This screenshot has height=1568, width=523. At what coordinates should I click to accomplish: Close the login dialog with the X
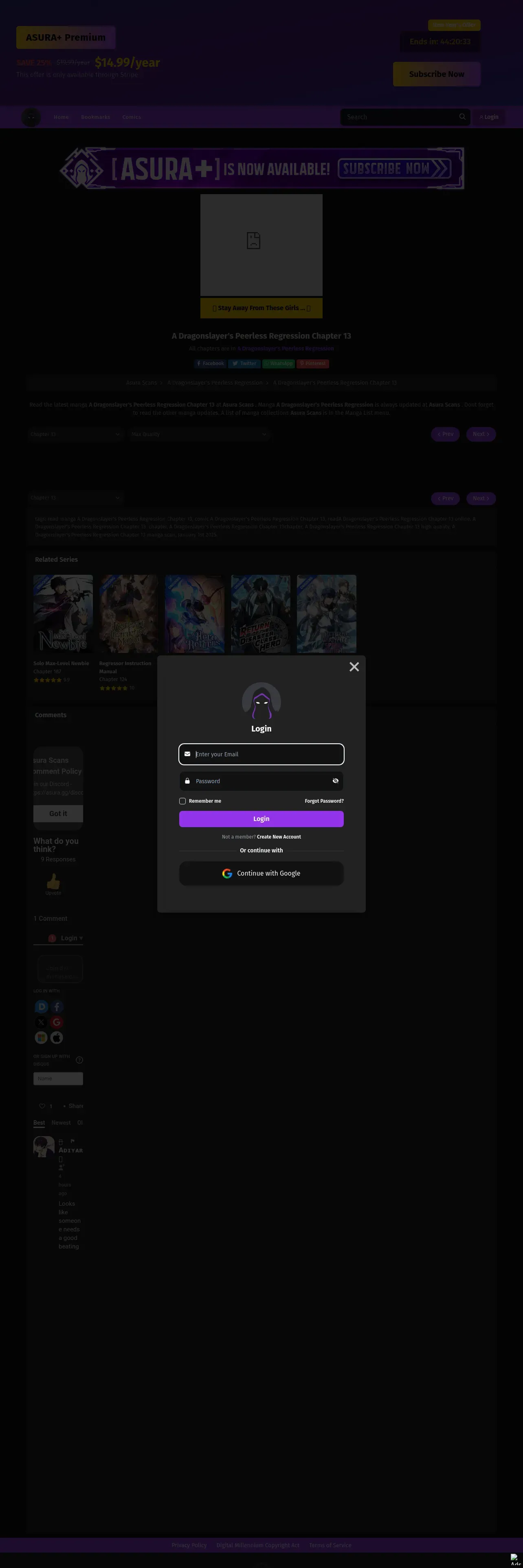point(354,666)
